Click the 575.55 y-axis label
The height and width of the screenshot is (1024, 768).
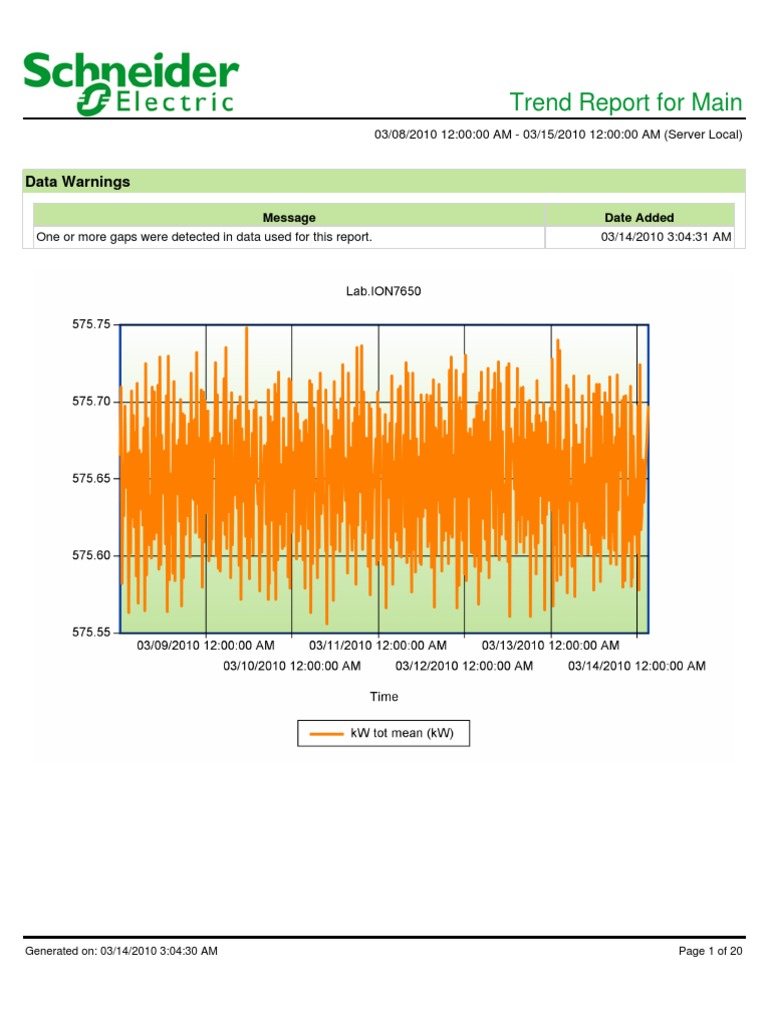[91, 632]
